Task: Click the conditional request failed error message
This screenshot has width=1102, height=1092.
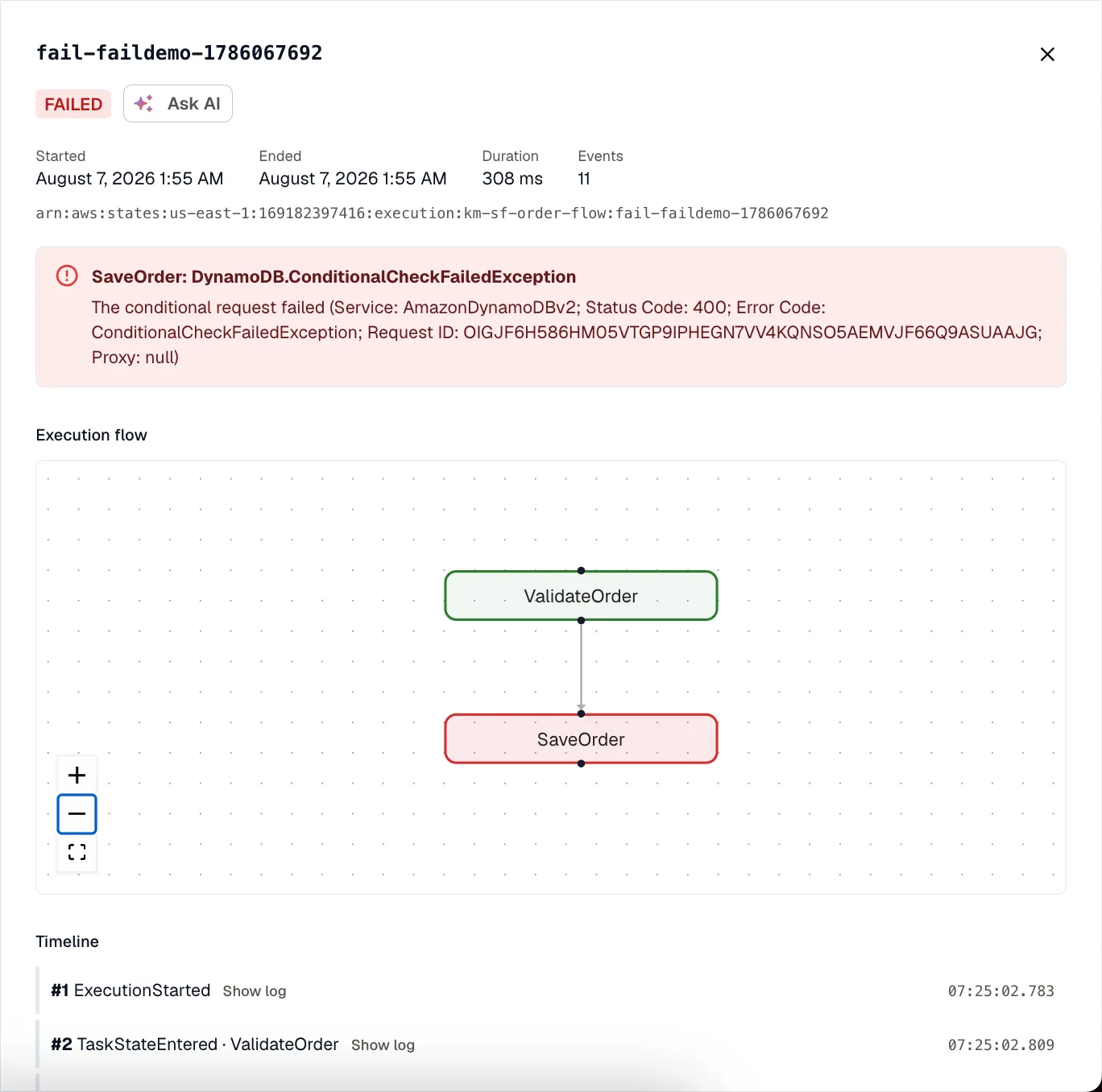Action: pos(567,333)
